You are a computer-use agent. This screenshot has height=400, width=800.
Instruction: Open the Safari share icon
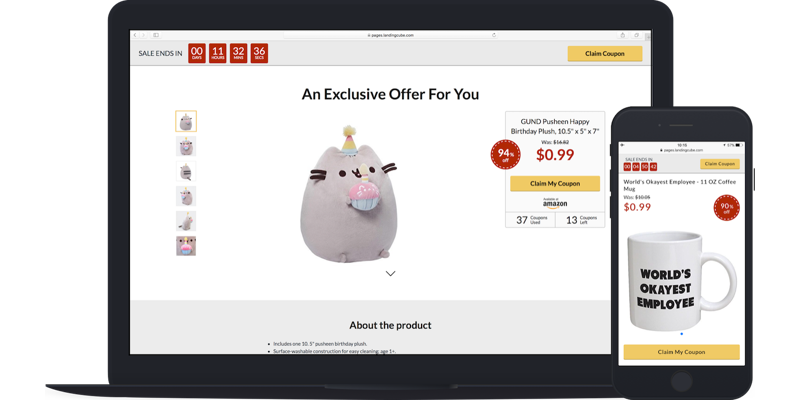[622, 35]
